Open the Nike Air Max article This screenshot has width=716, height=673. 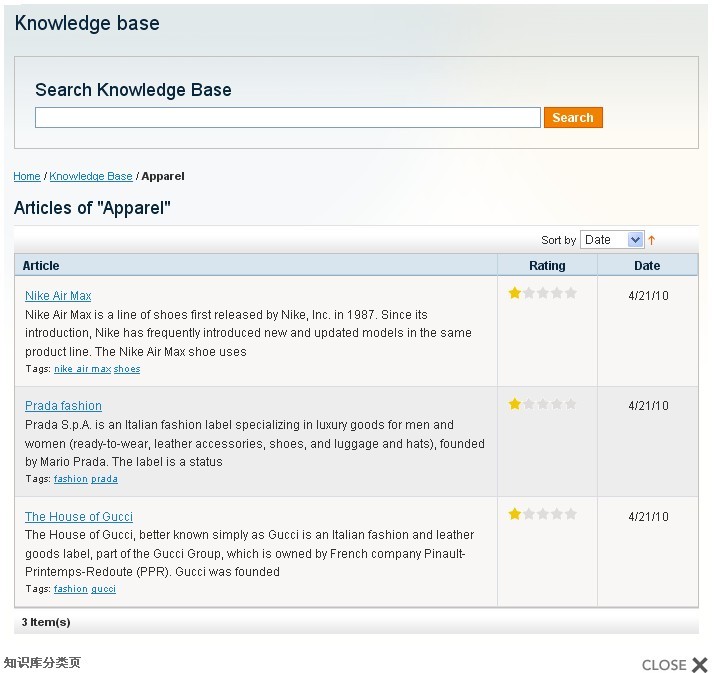click(58, 296)
